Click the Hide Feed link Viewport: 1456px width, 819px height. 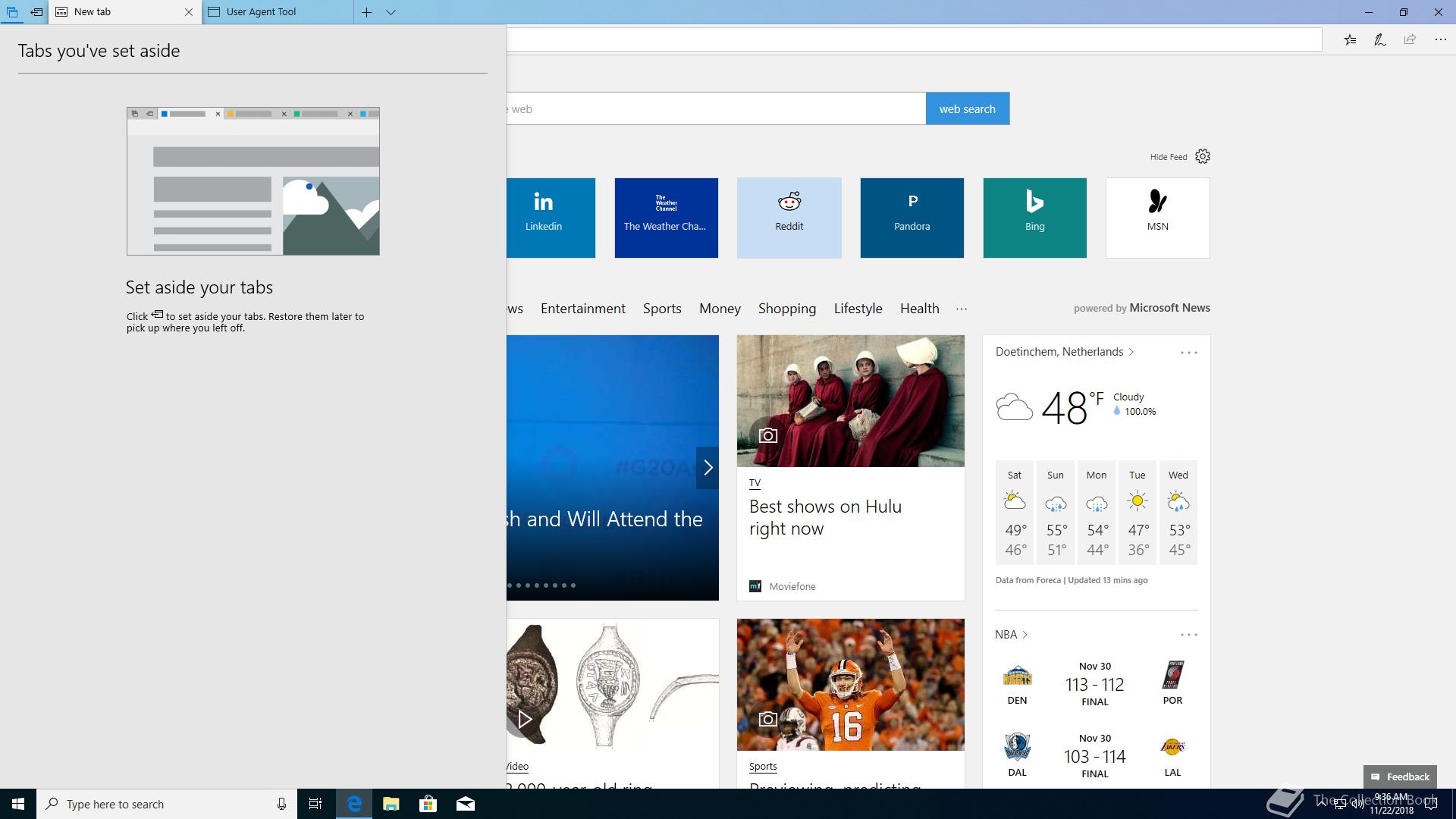coord(1169,157)
